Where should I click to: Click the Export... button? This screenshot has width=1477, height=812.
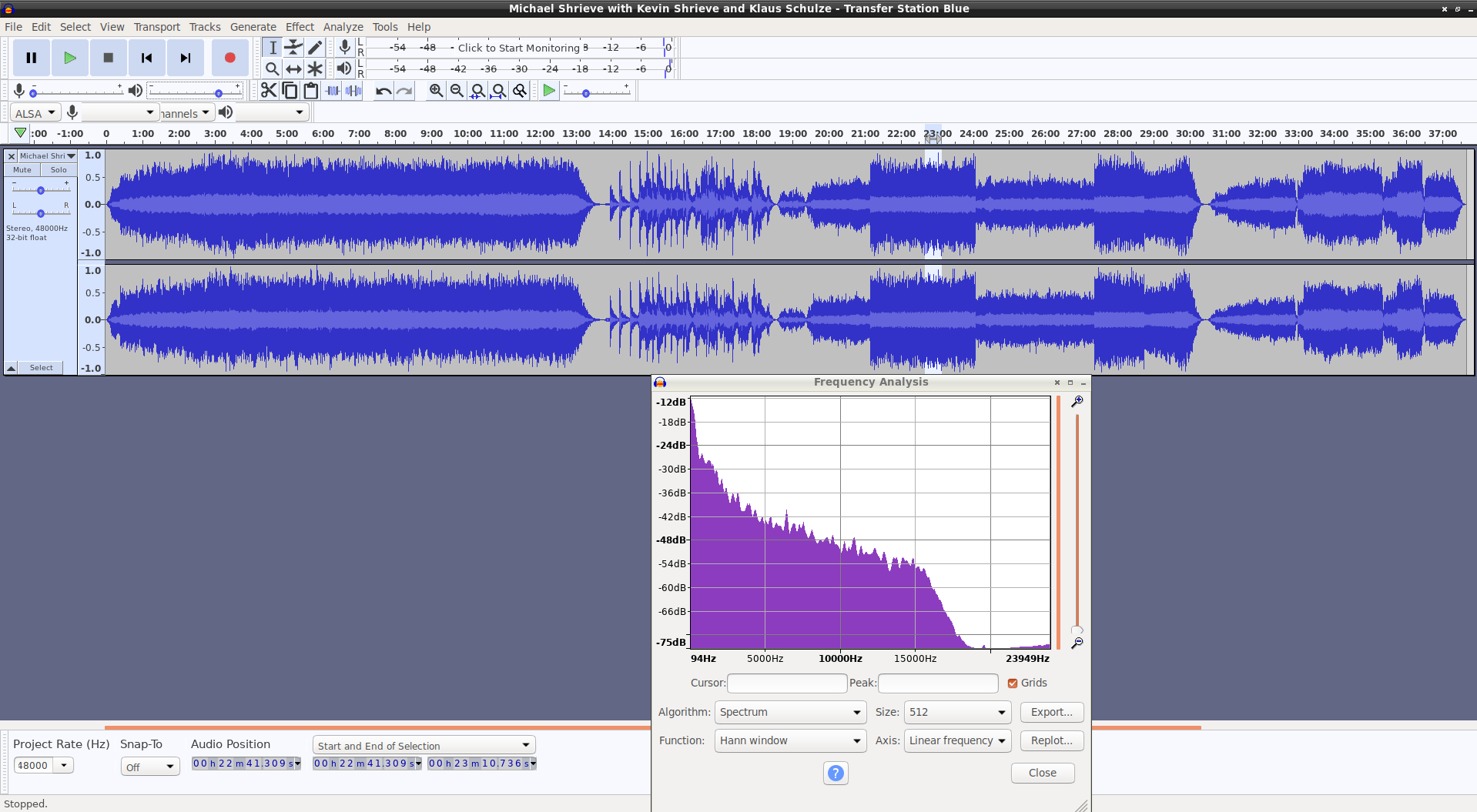(x=1052, y=713)
